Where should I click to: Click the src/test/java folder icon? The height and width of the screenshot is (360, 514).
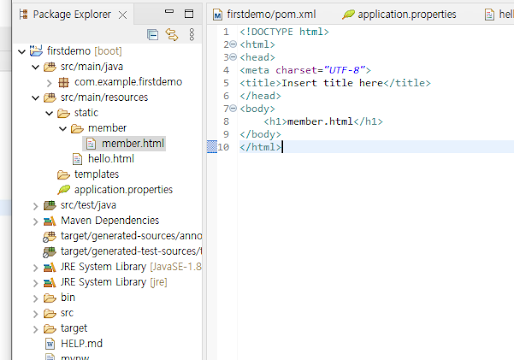50,205
